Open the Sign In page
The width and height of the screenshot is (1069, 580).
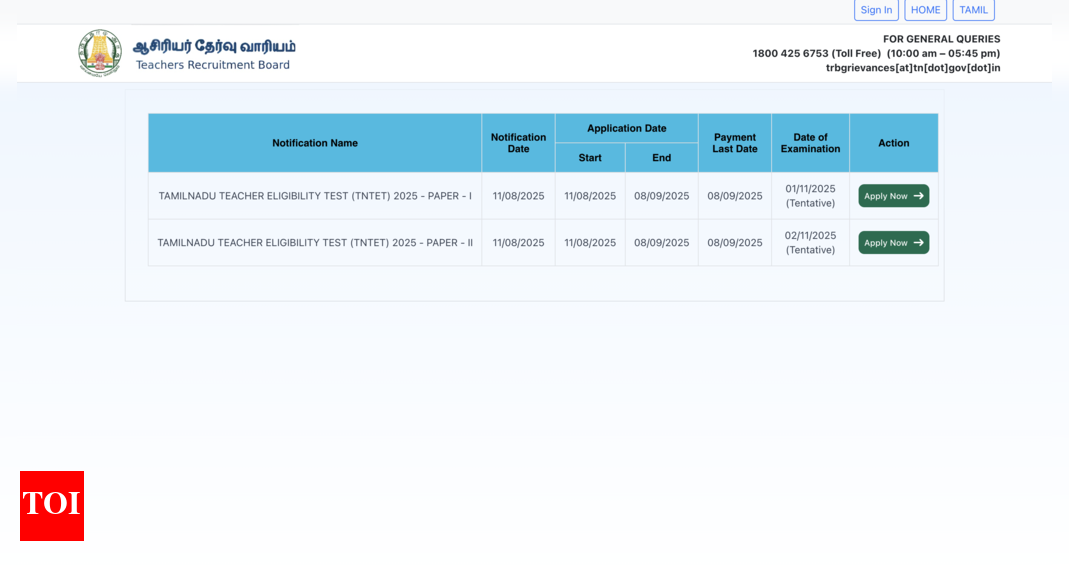876,10
